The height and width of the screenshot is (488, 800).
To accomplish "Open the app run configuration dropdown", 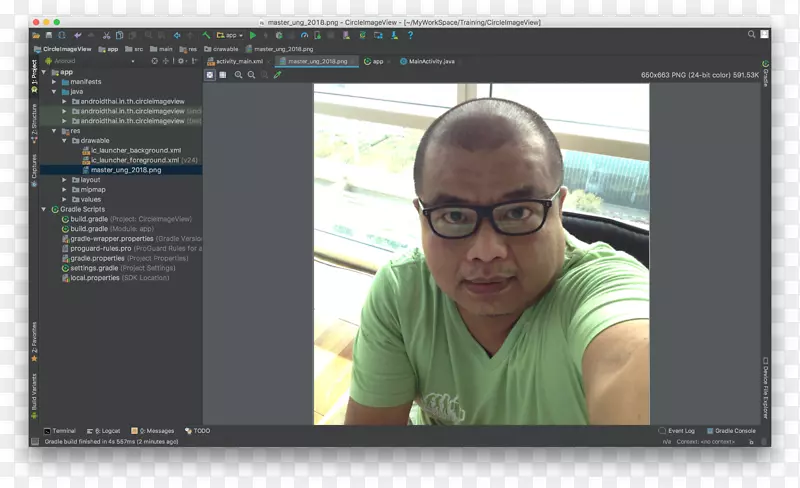I will (230, 35).
